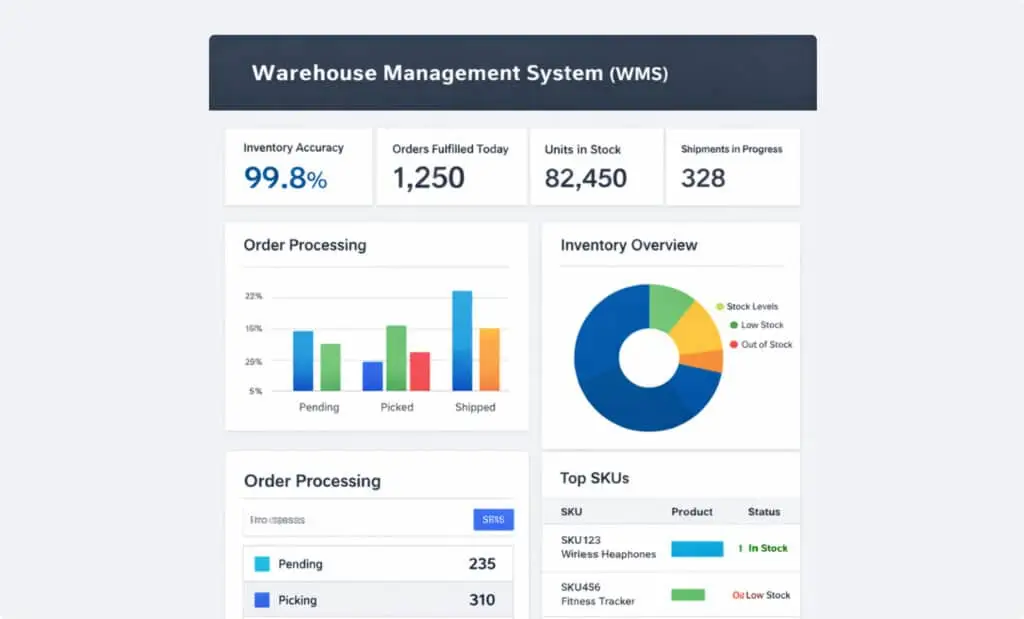Focus the Order Processing search input field

[358, 520]
